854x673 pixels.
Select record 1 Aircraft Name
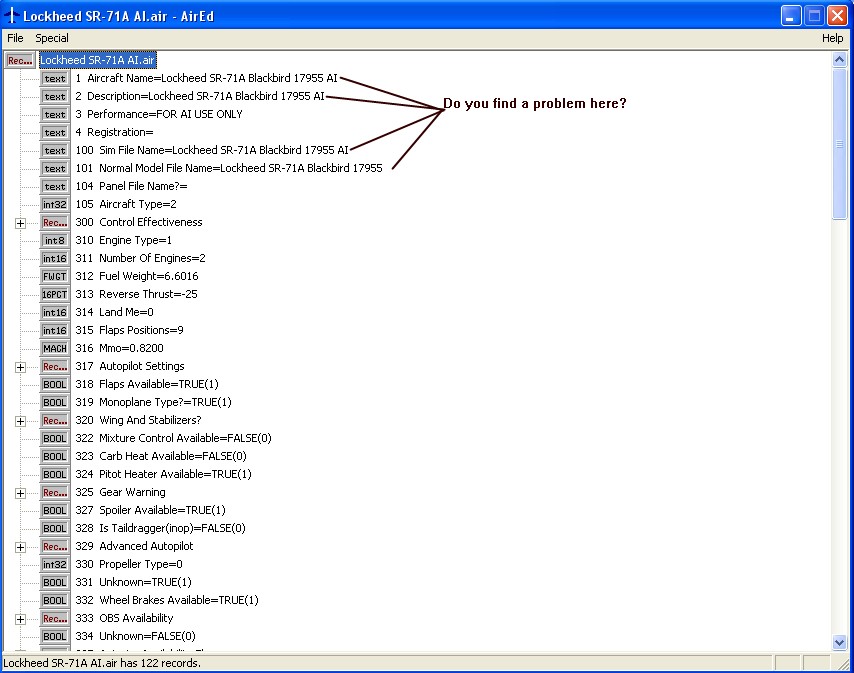click(x=206, y=78)
